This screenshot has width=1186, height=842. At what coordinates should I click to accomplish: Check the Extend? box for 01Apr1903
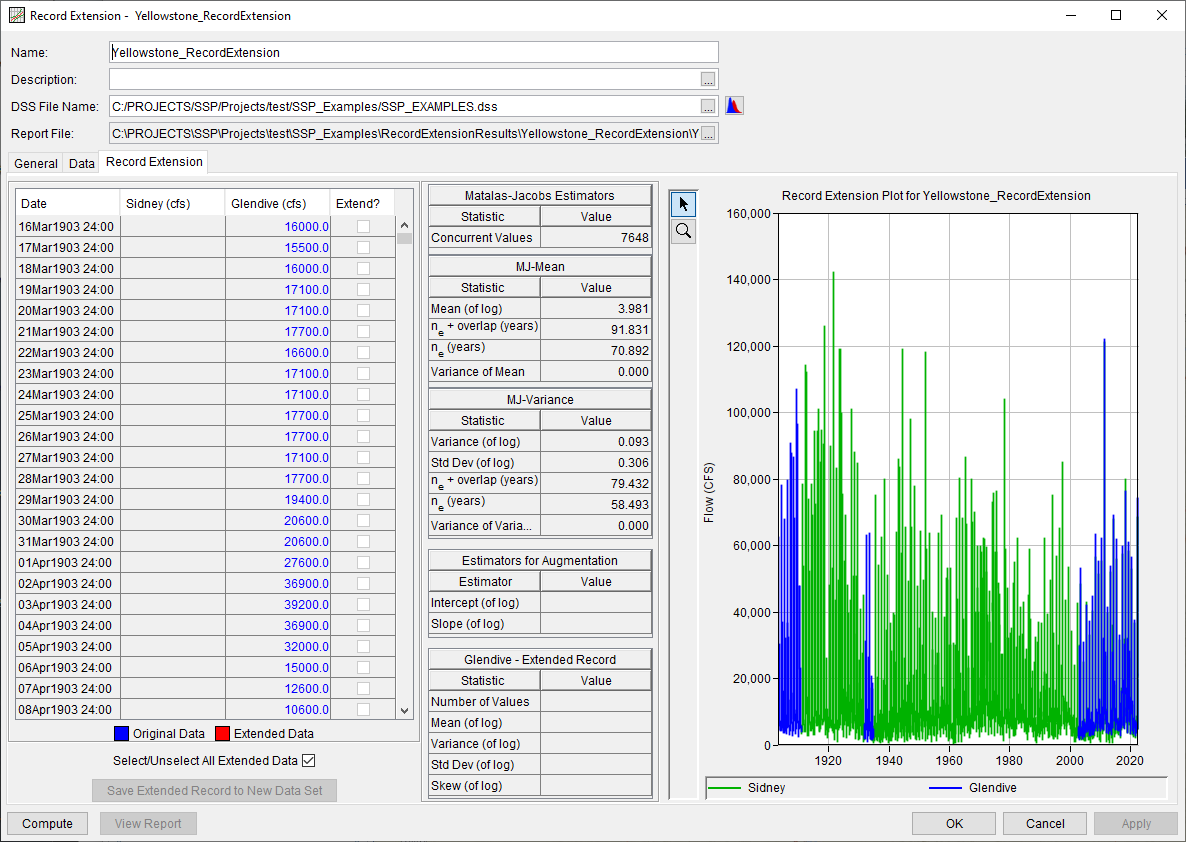[363, 562]
